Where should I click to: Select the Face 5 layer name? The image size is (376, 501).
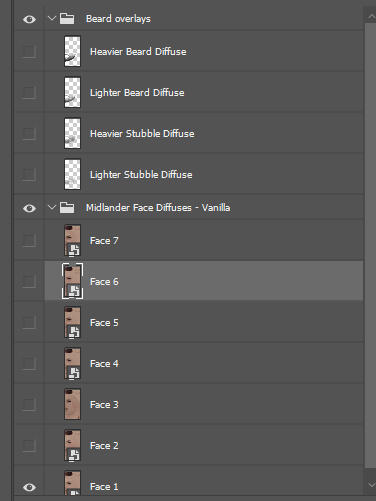coord(104,323)
